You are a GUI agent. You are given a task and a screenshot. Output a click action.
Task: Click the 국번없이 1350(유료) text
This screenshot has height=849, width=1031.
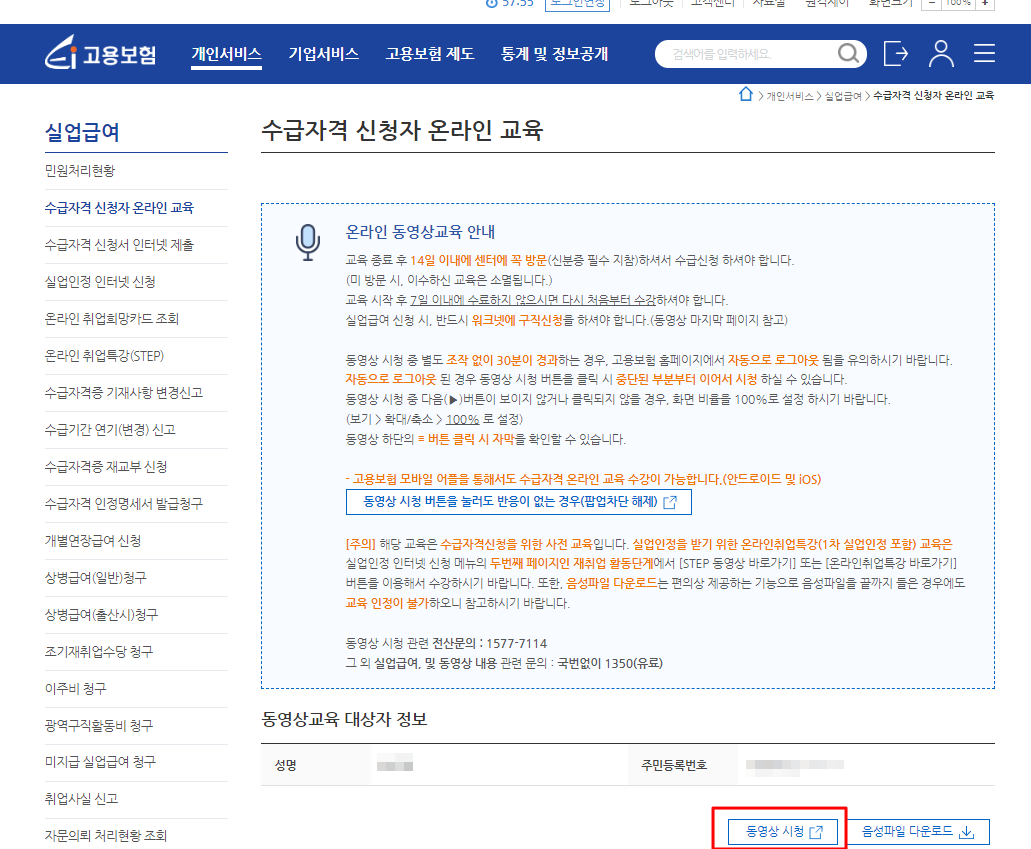point(610,663)
